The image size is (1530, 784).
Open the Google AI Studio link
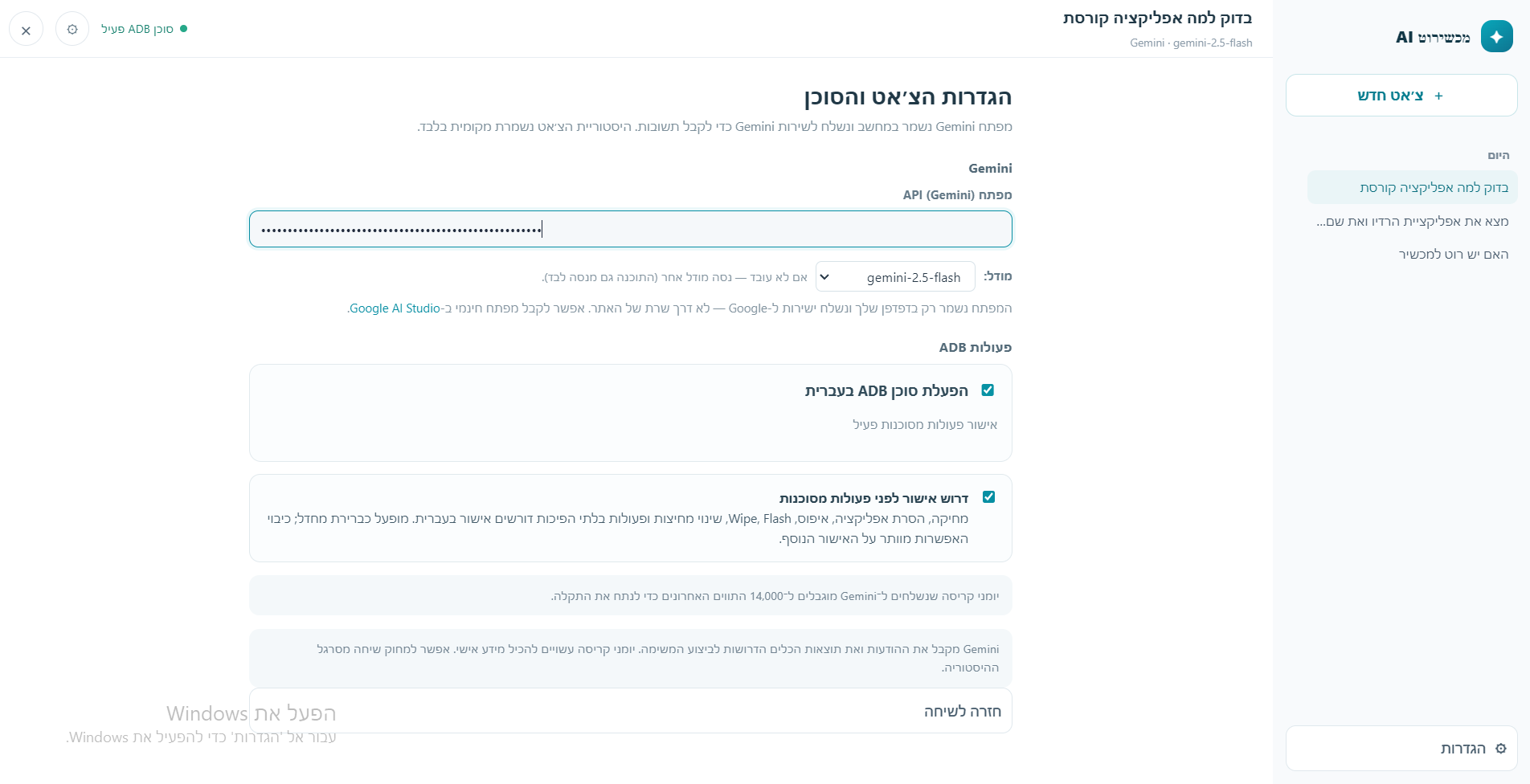pyautogui.click(x=395, y=308)
